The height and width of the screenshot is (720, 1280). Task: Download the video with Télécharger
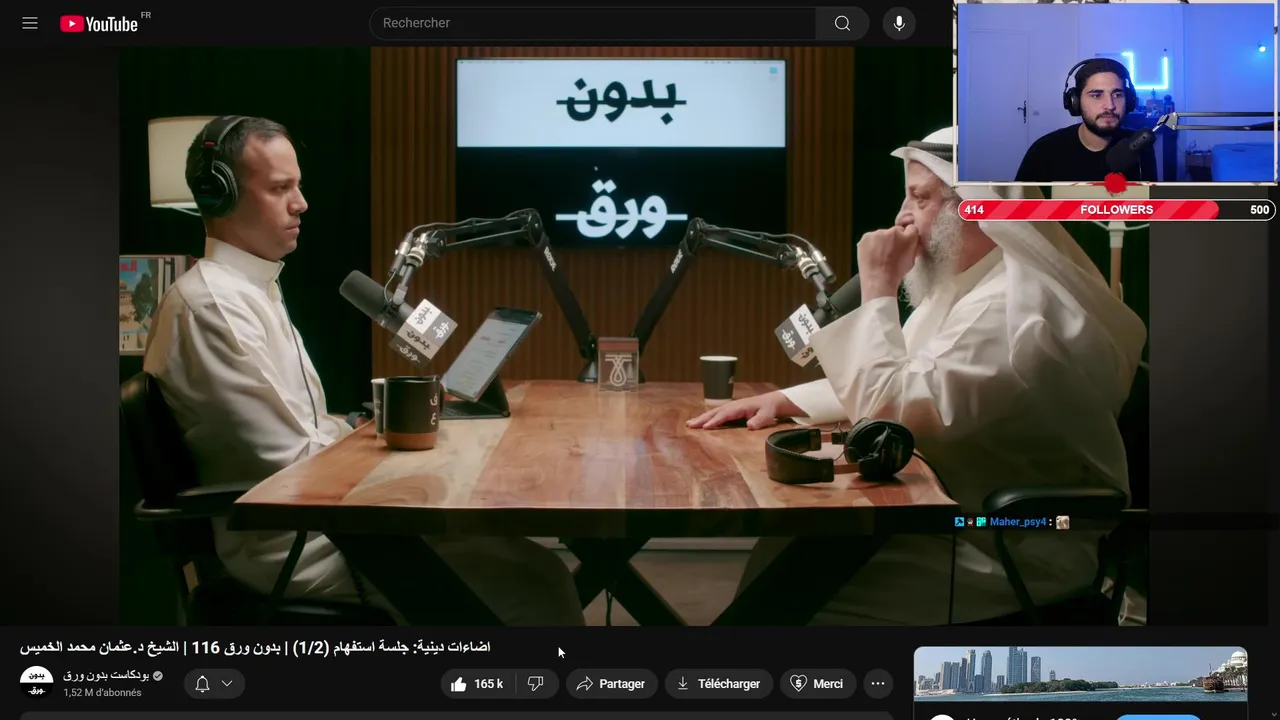718,684
